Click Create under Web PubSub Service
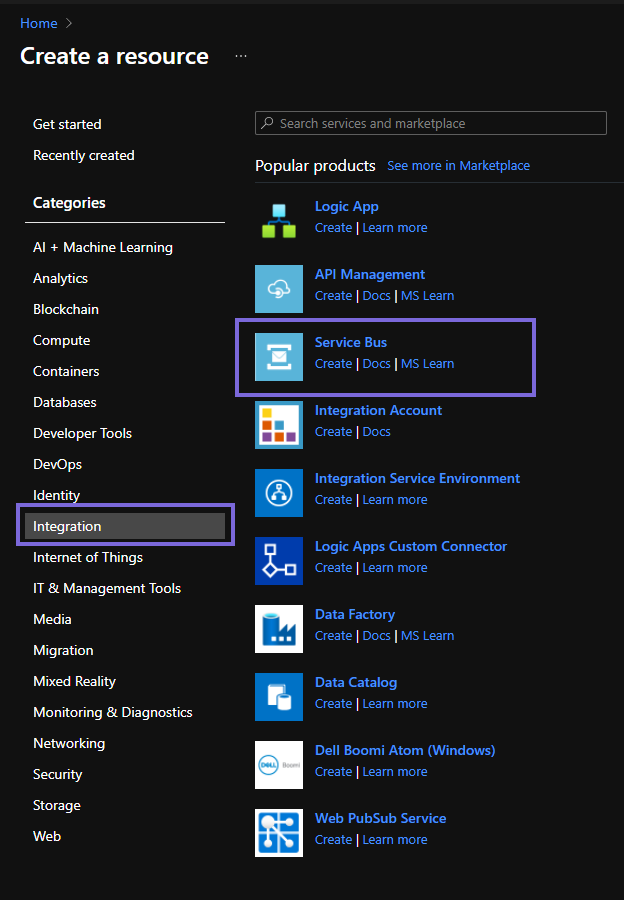Image resolution: width=624 pixels, height=900 pixels. point(334,840)
